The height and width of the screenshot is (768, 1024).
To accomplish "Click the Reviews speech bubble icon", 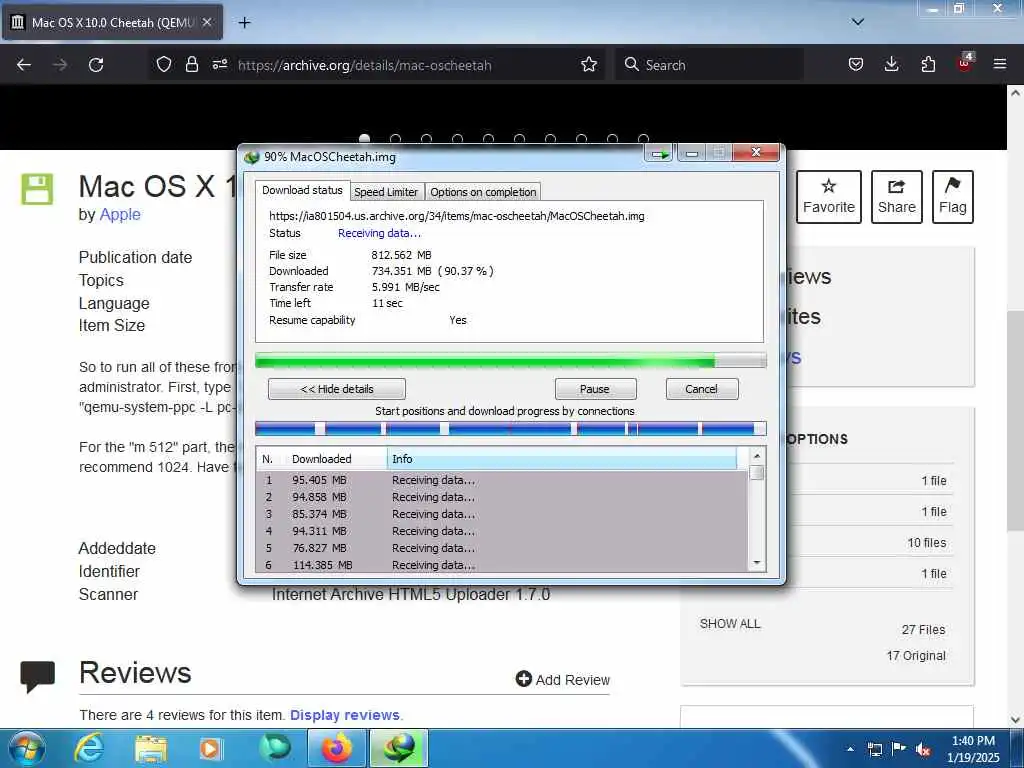I will (x=37, y=676).
